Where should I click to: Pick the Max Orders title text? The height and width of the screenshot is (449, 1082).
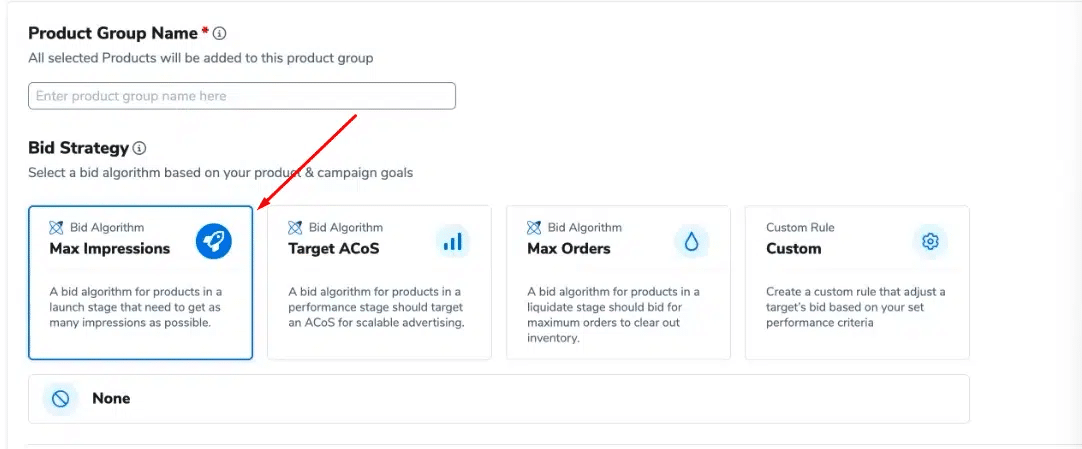click(x=568, y=248)
